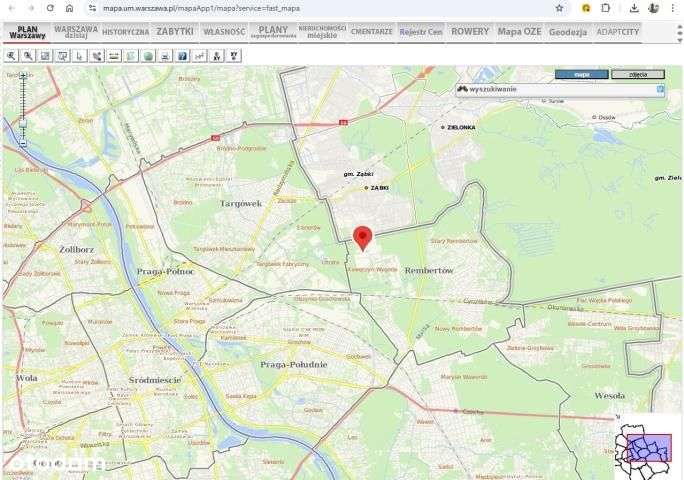Screen dimensions: 684x480
Task: Select the zoom-in magnifier tool
Action: (11, 56)
